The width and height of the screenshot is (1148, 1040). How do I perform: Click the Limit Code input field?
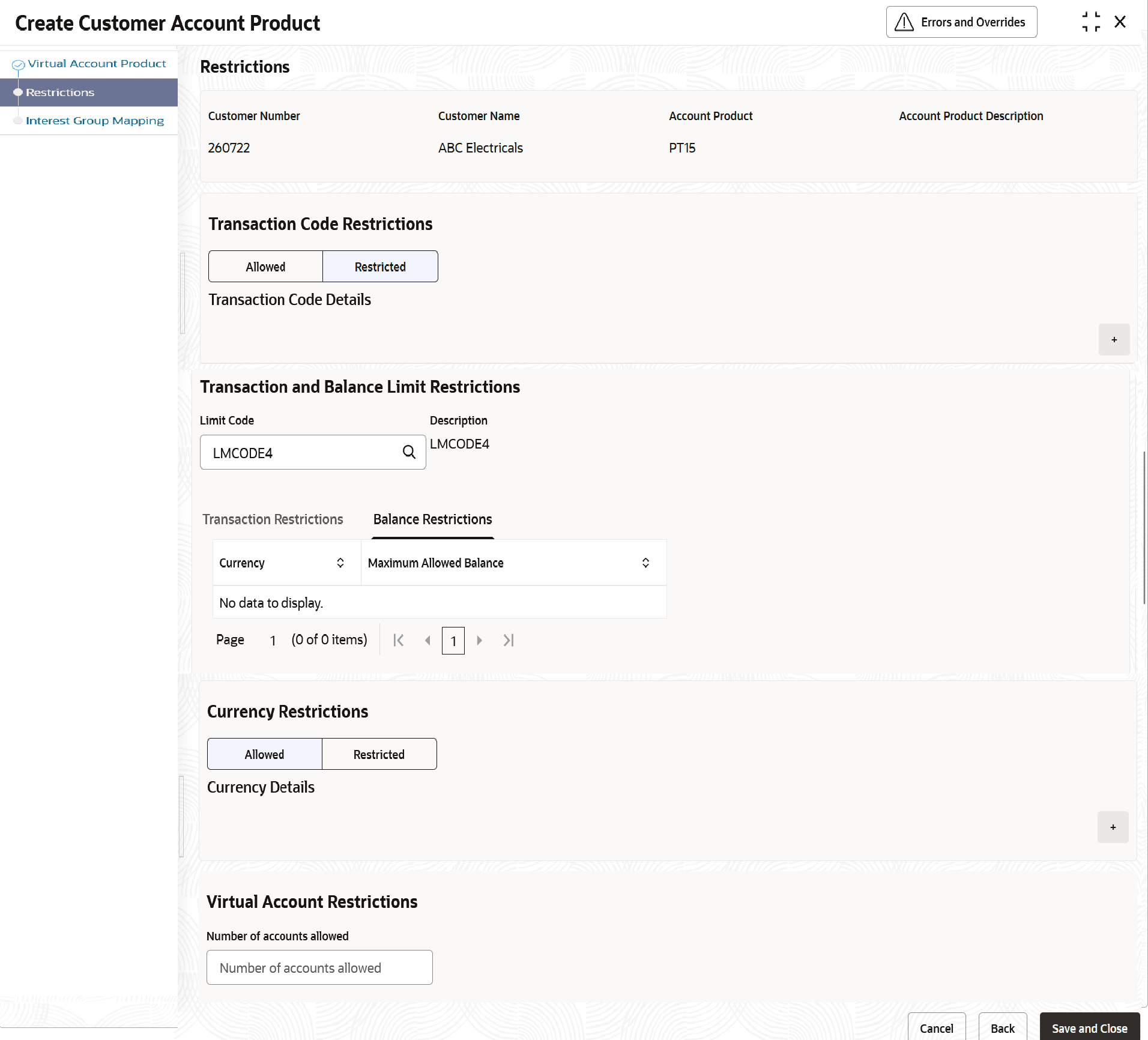[313, 452]
